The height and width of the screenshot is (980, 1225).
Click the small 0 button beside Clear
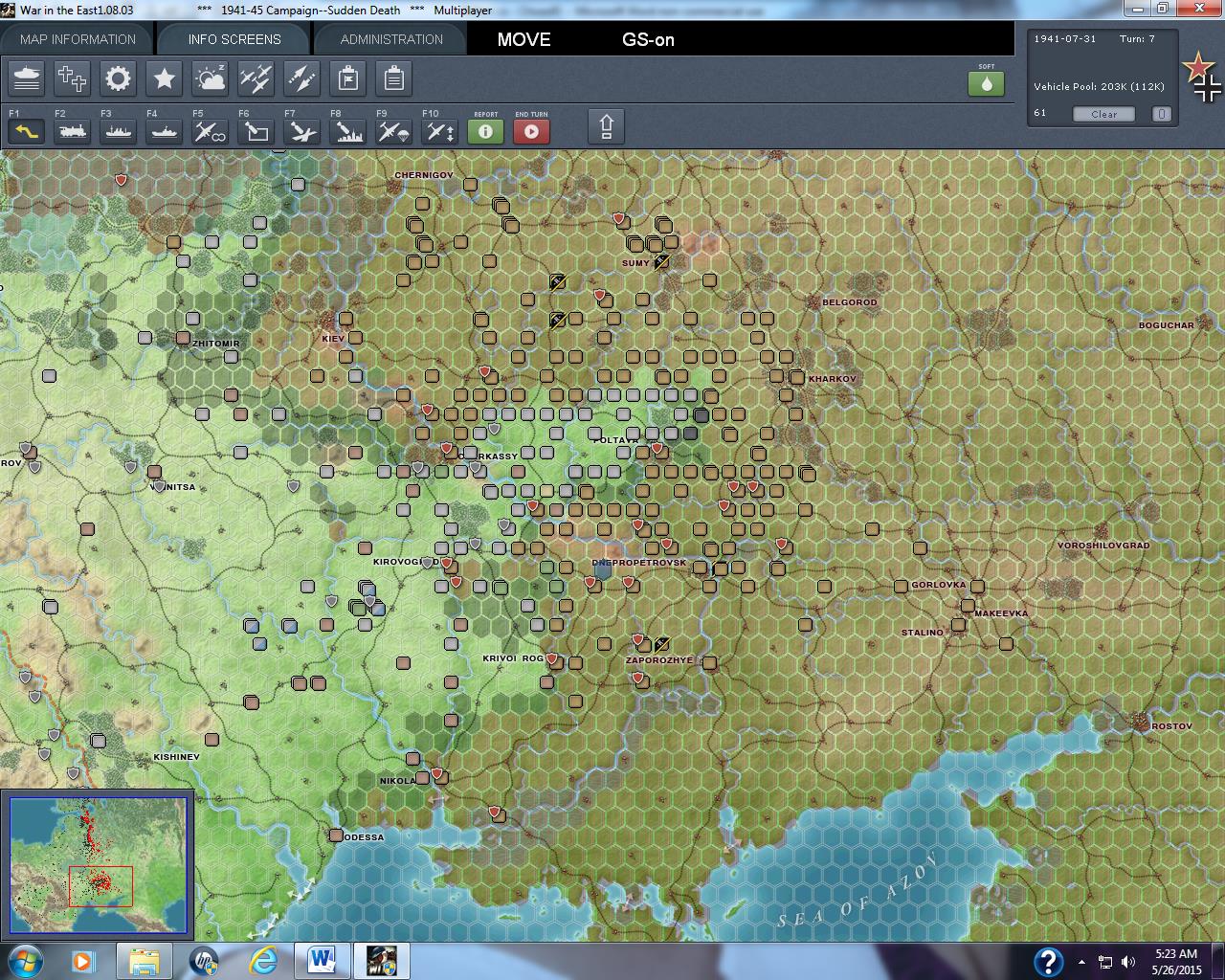click(x=1162, y=114)
